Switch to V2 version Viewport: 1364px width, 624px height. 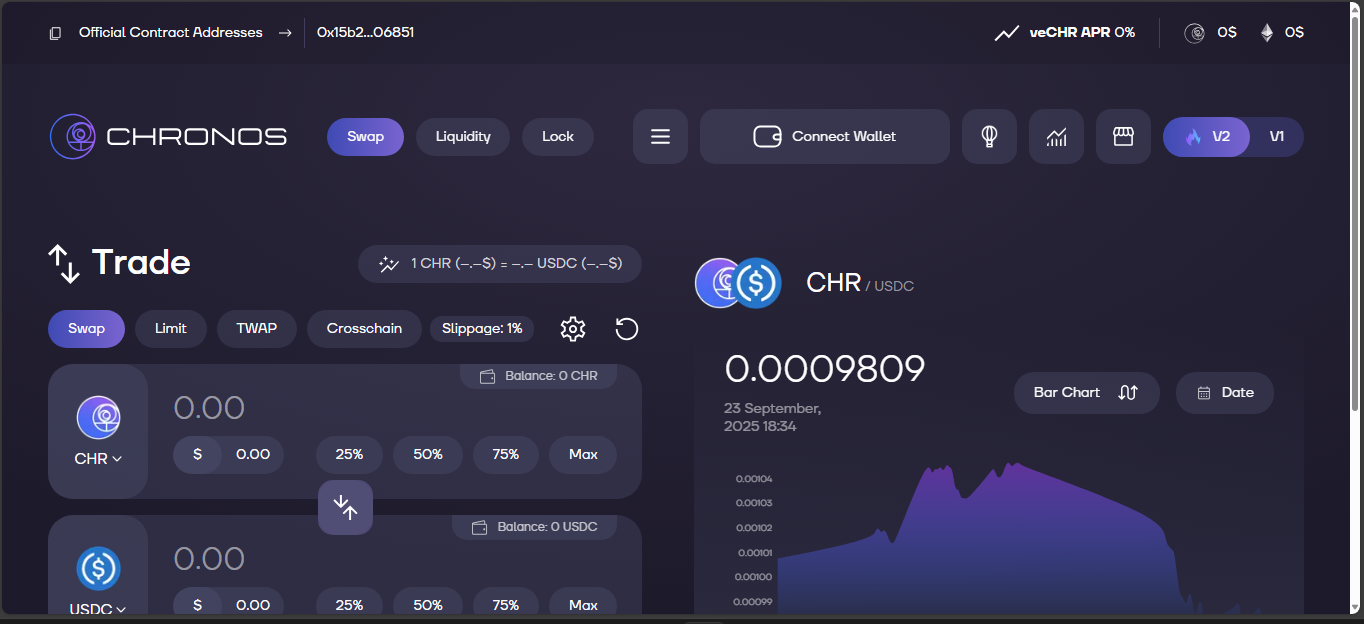[x=1207, y=137]
